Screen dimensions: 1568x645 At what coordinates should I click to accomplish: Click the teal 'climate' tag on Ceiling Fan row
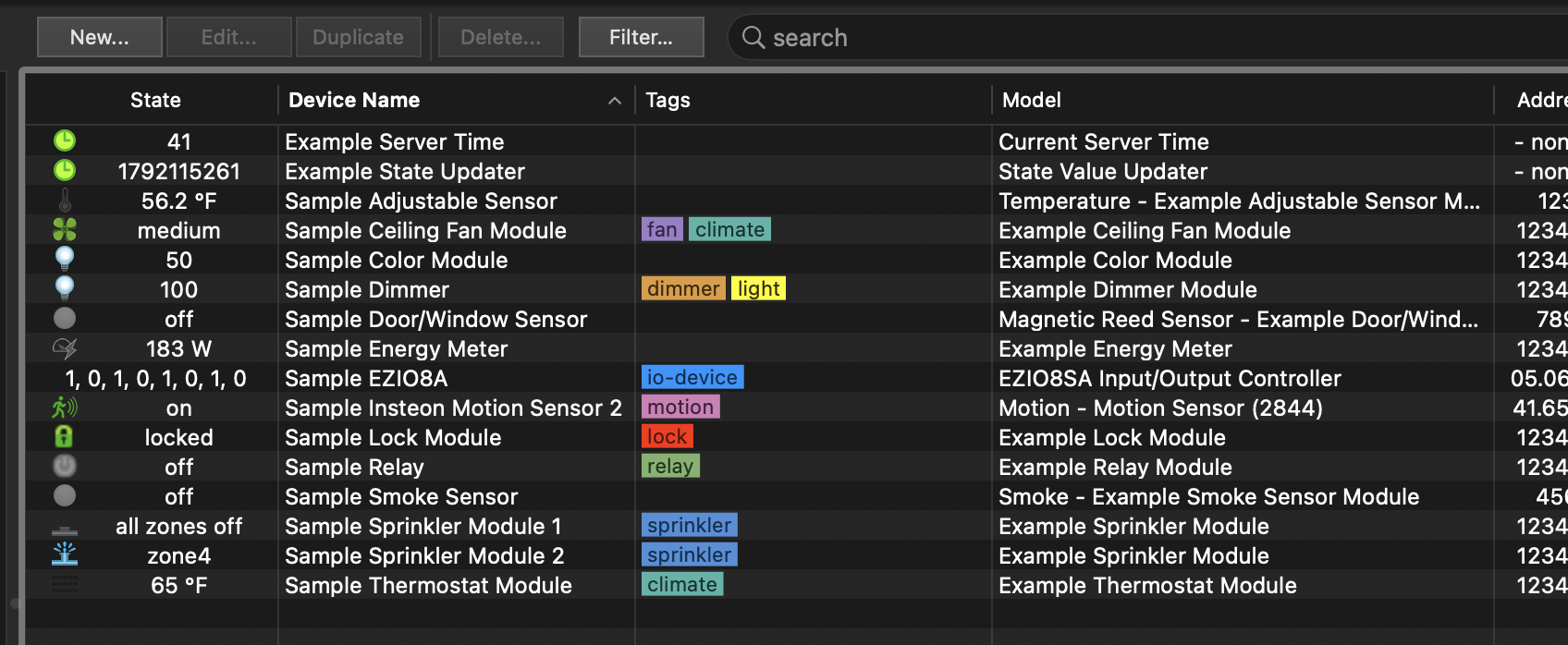tap(730, 229)
